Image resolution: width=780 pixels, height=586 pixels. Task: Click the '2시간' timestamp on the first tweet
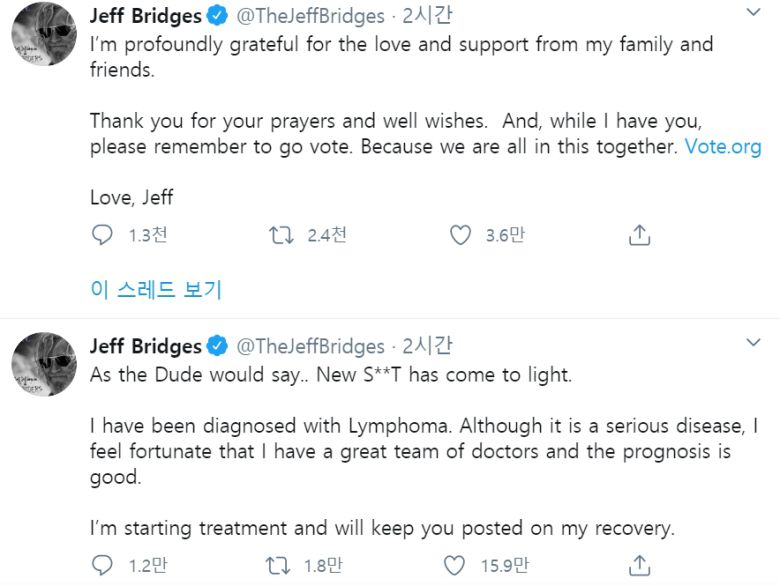(x=427, y=15)
